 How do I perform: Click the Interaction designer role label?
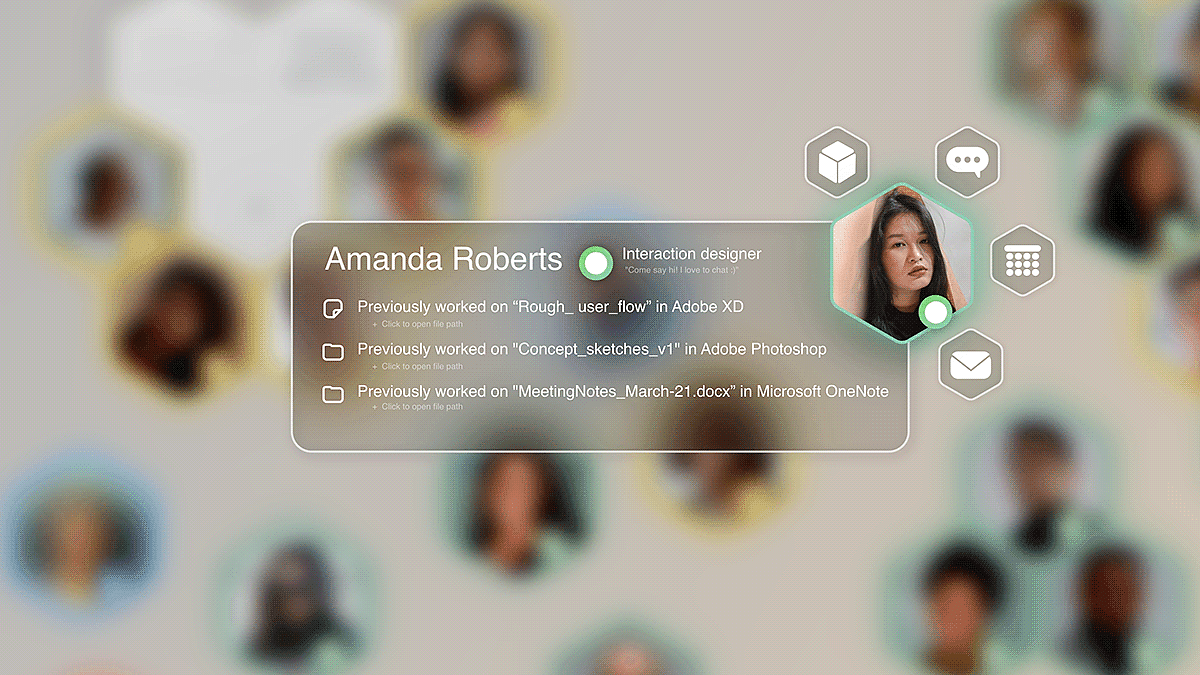point(692,254)
